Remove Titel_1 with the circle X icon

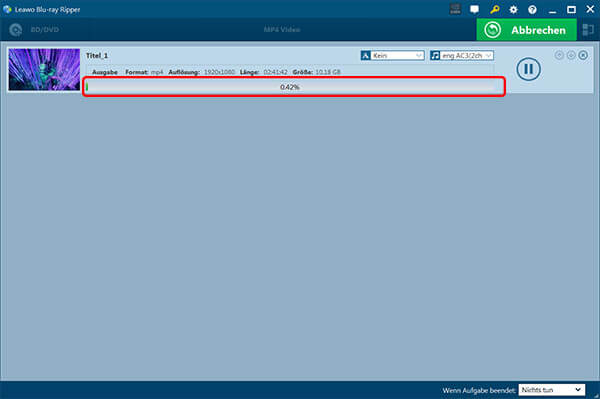click(583, 55)
